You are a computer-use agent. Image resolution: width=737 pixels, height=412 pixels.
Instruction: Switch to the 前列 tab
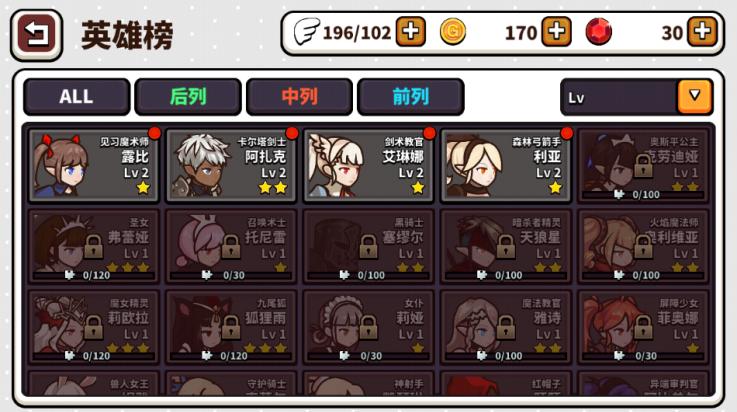point(411,97)
